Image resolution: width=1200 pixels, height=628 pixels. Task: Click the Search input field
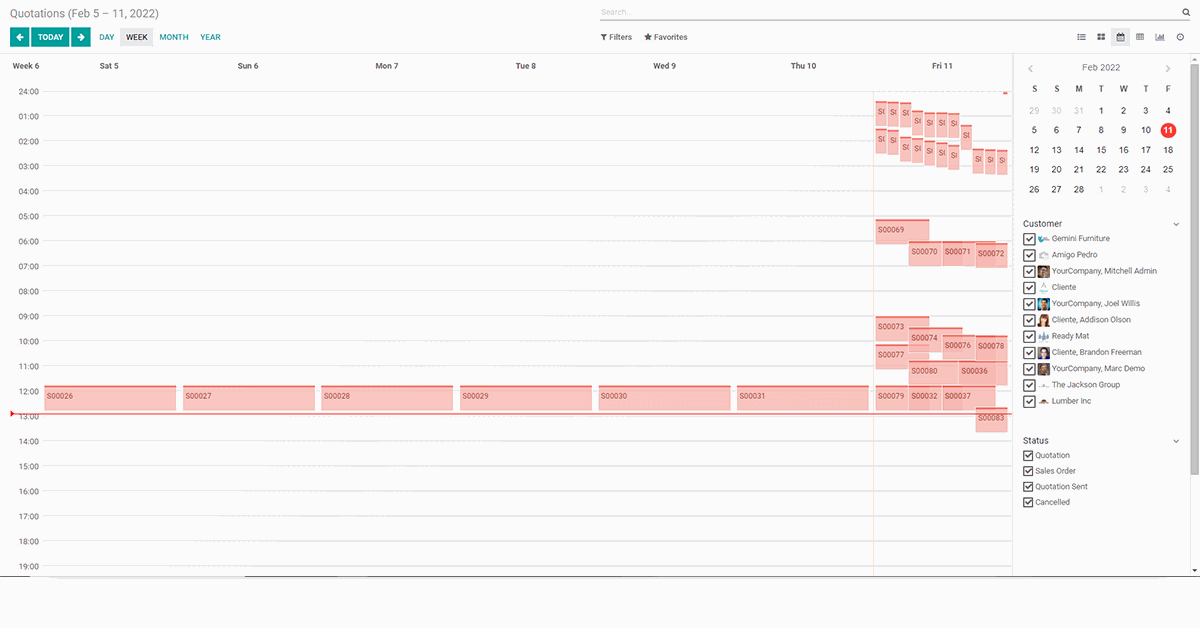pos(888,13)
